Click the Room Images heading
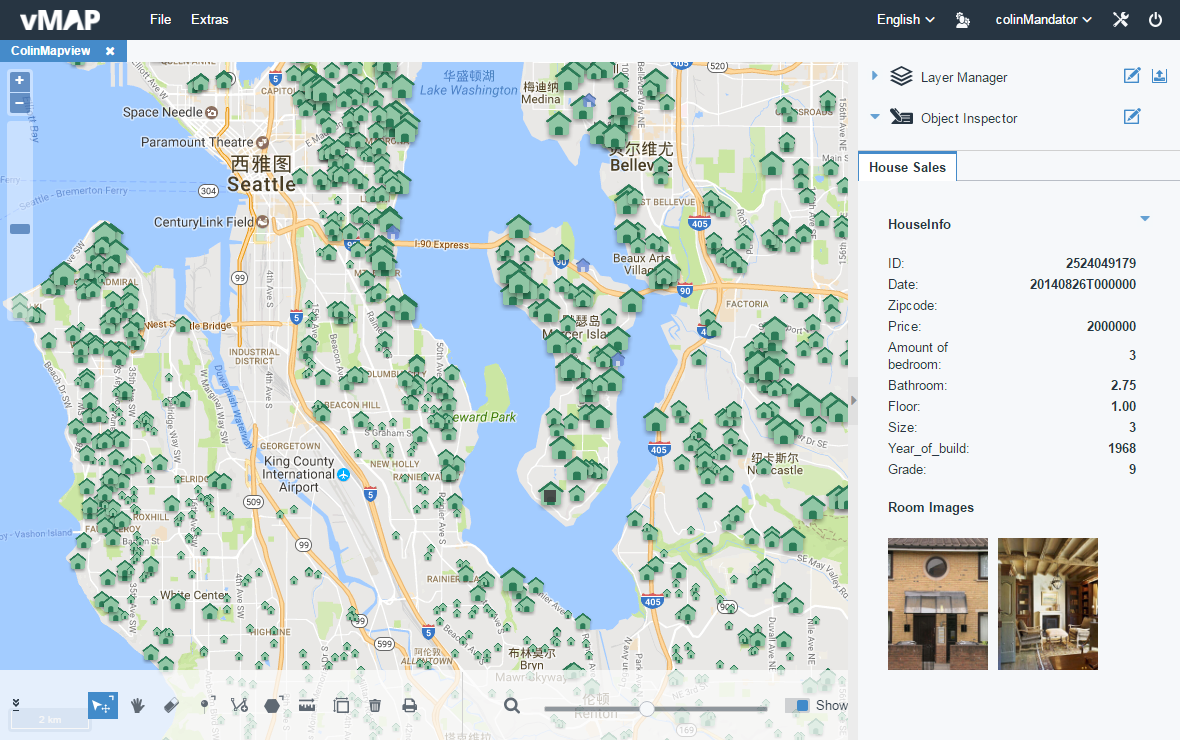The width and height of the screenshot is (1180, 740). [931, 507]
